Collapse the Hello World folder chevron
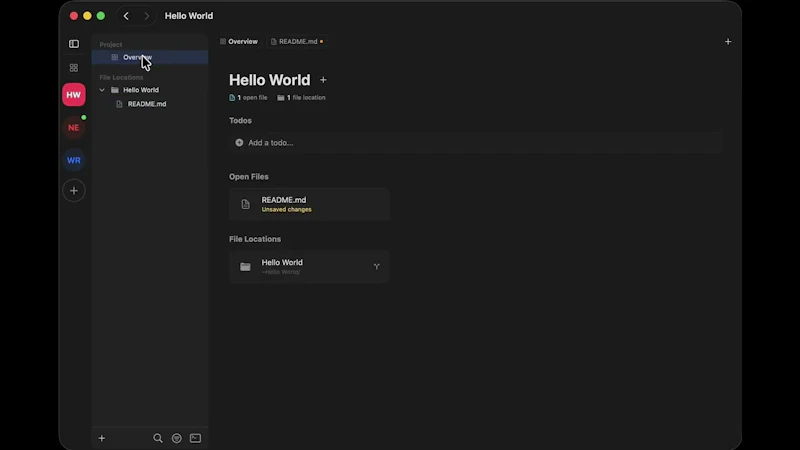This screenshot has width=800, height=450. click(102, 90)
